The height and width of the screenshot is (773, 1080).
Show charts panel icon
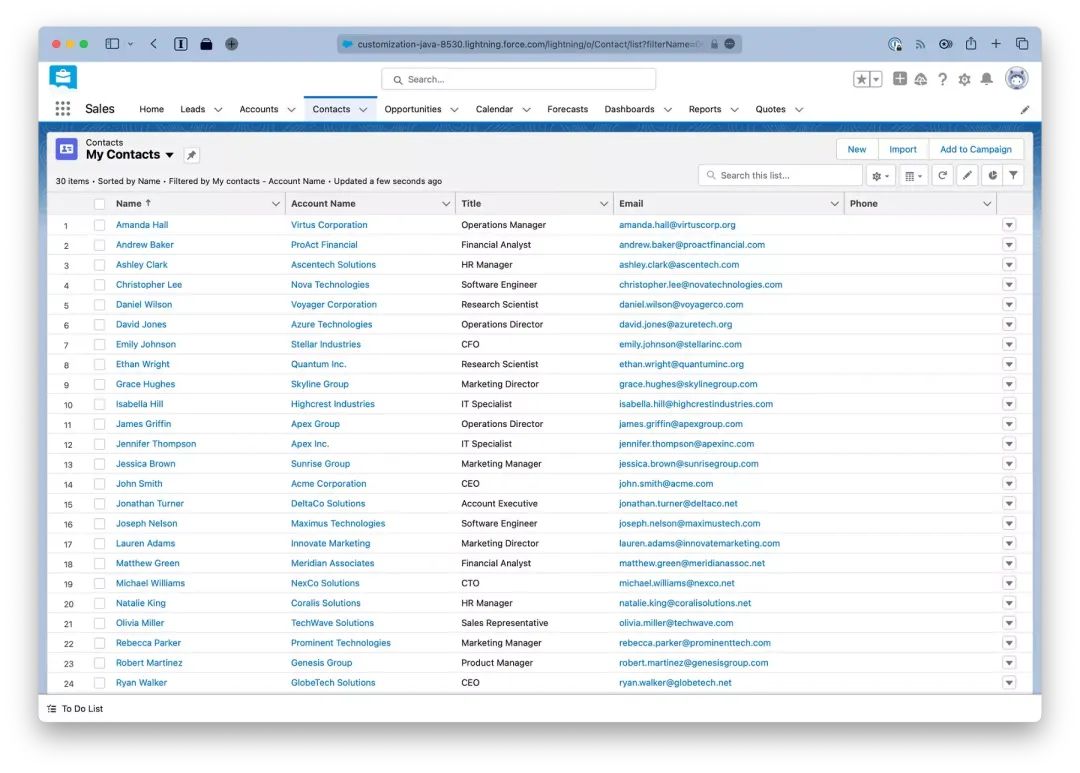[x=993, y=175]
